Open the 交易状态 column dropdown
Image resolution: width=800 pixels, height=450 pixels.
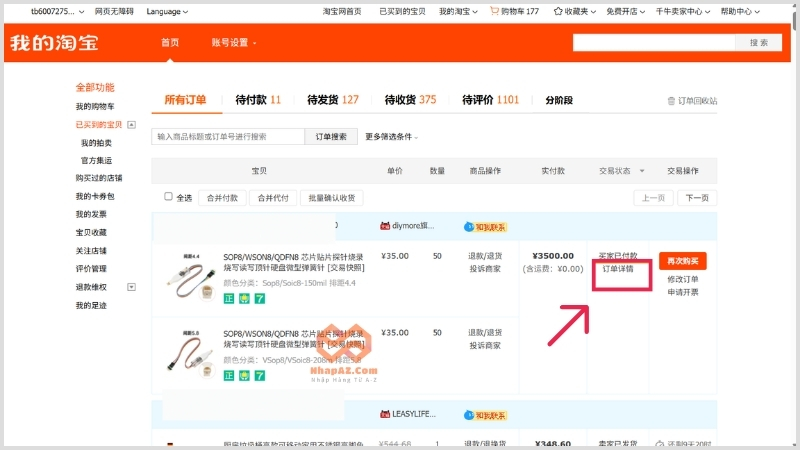click(x=642, y=171)
